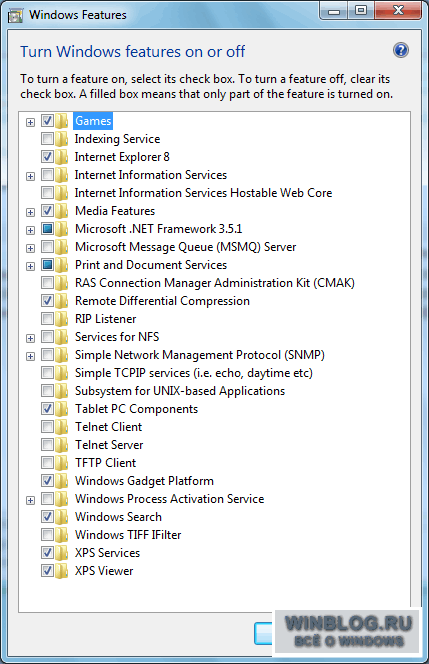Viewport: 429px width, 664px height.
Task: Expand the Games node
Action: pyautogui.click(x=30, y=122)
